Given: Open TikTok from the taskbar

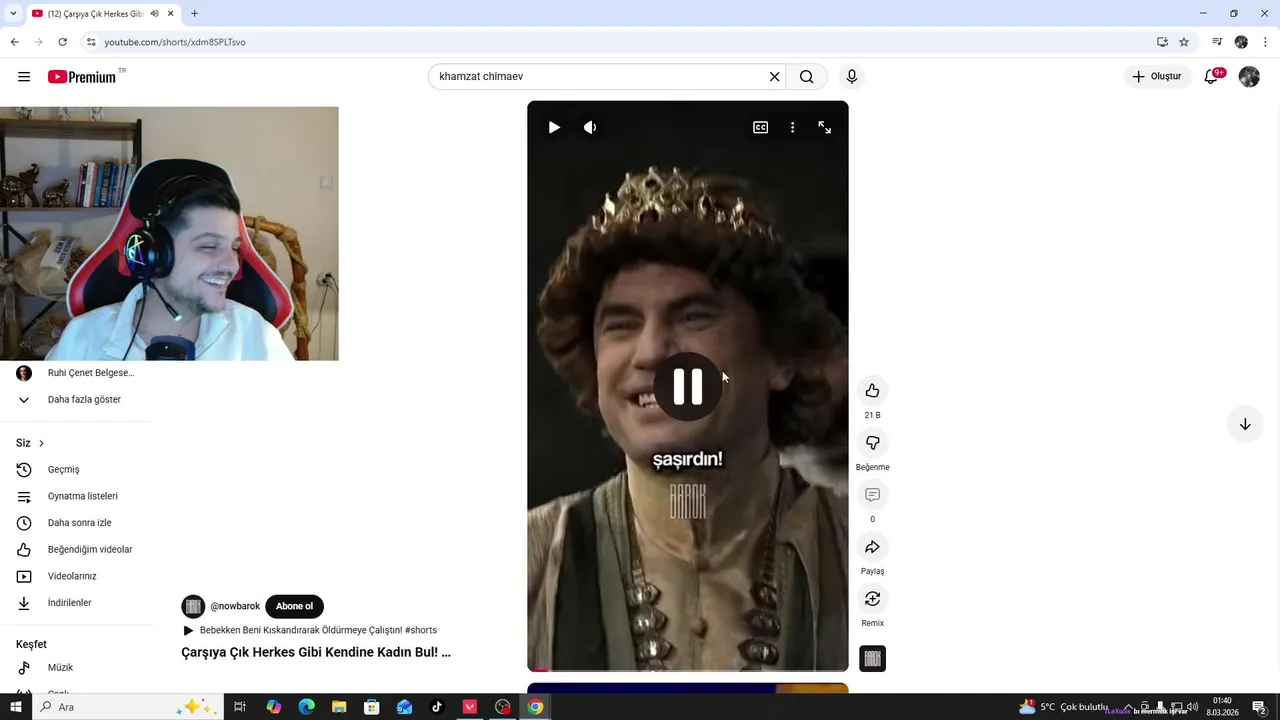Looking at the screenshot, I should point(437,707).
